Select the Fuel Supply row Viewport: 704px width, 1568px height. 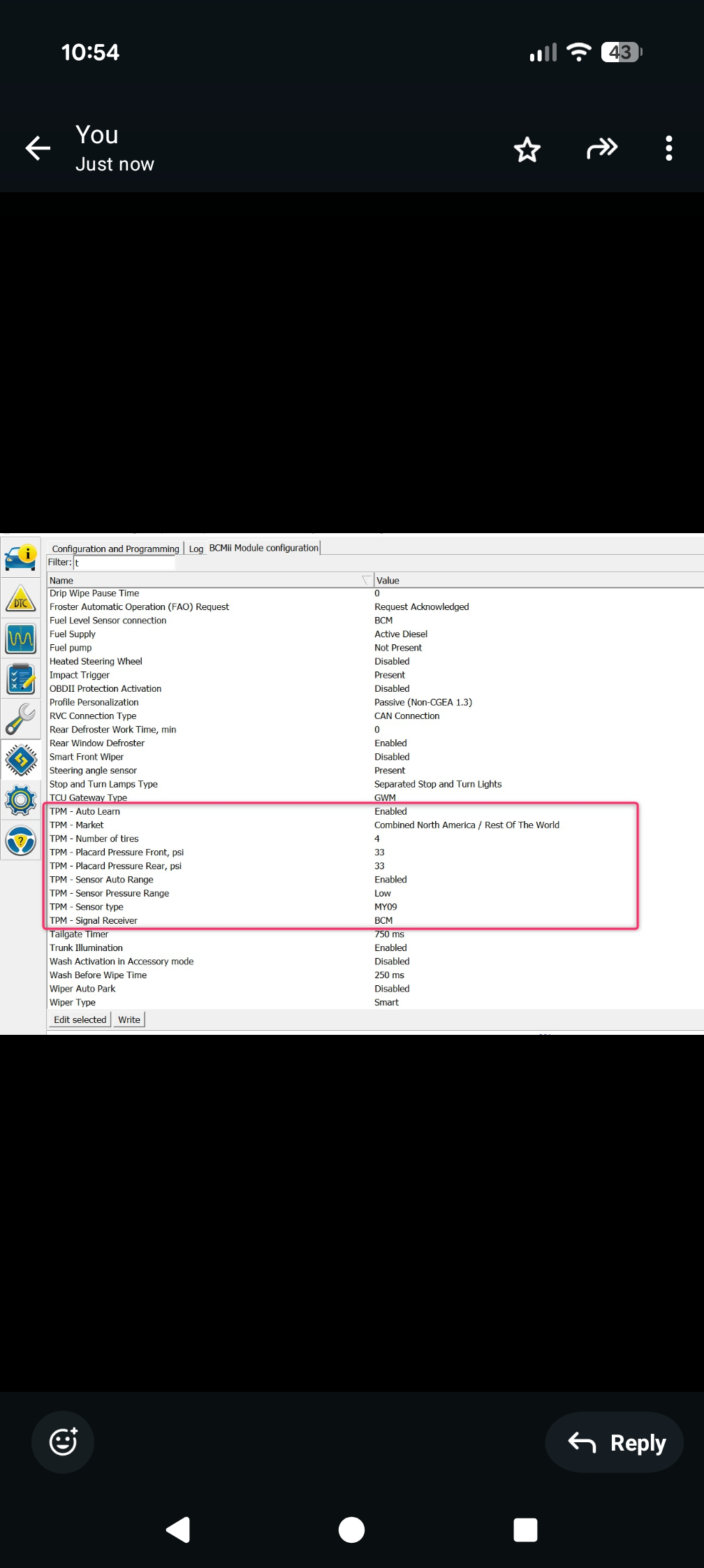point(375,634)
